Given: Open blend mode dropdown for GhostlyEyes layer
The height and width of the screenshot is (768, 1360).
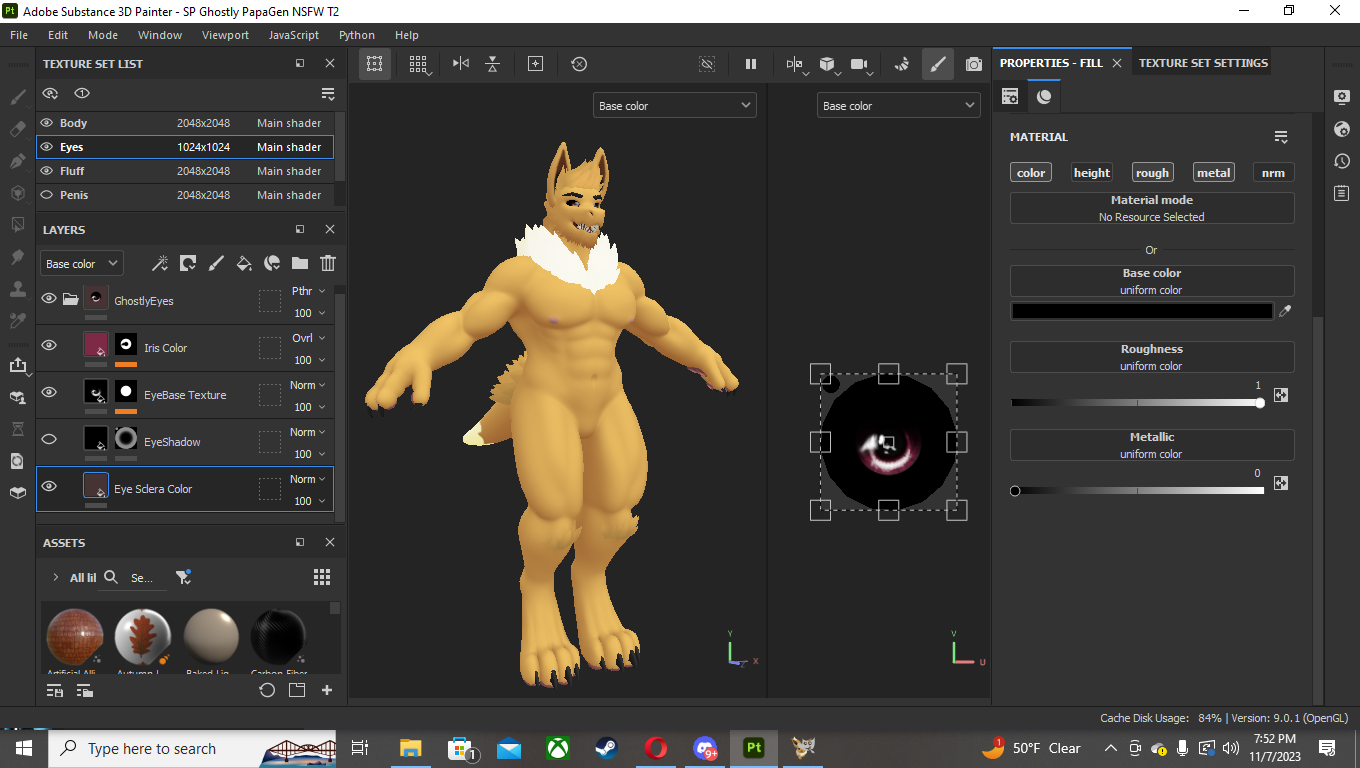Looking at the screenshot, I should [308, 291].
